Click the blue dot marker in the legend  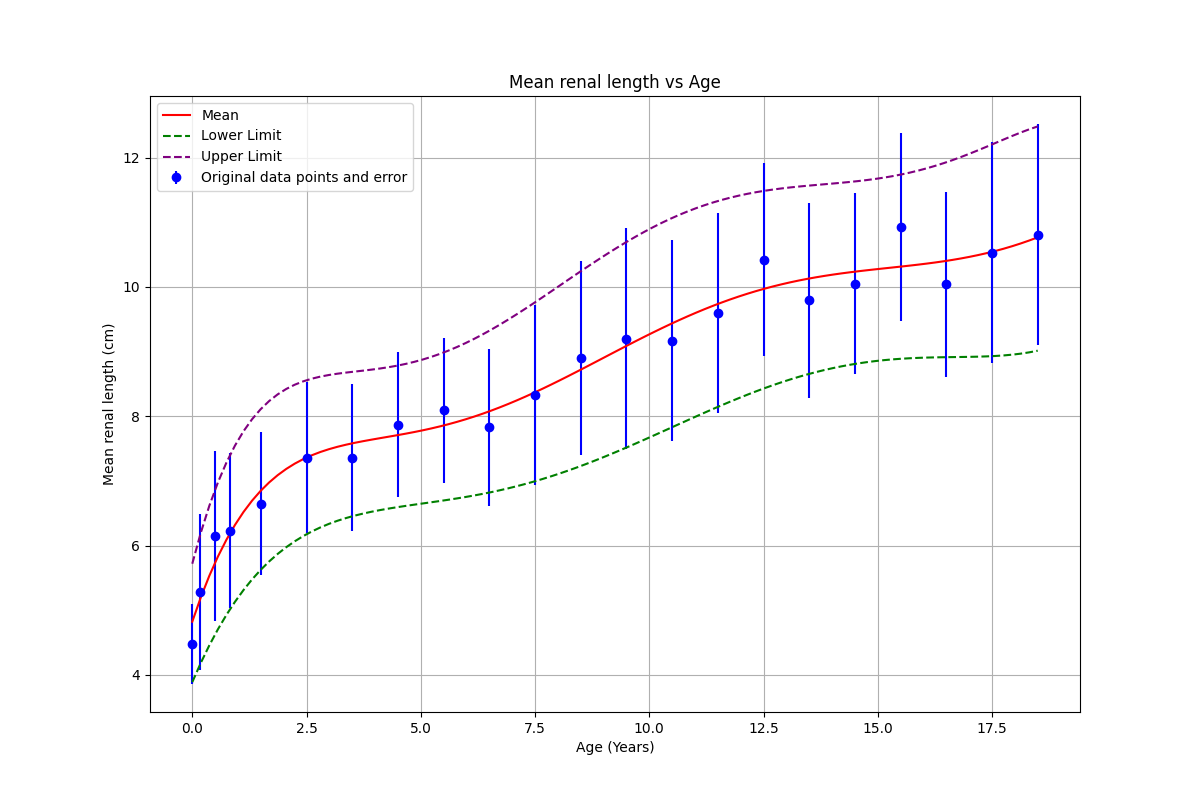[177, 178]
